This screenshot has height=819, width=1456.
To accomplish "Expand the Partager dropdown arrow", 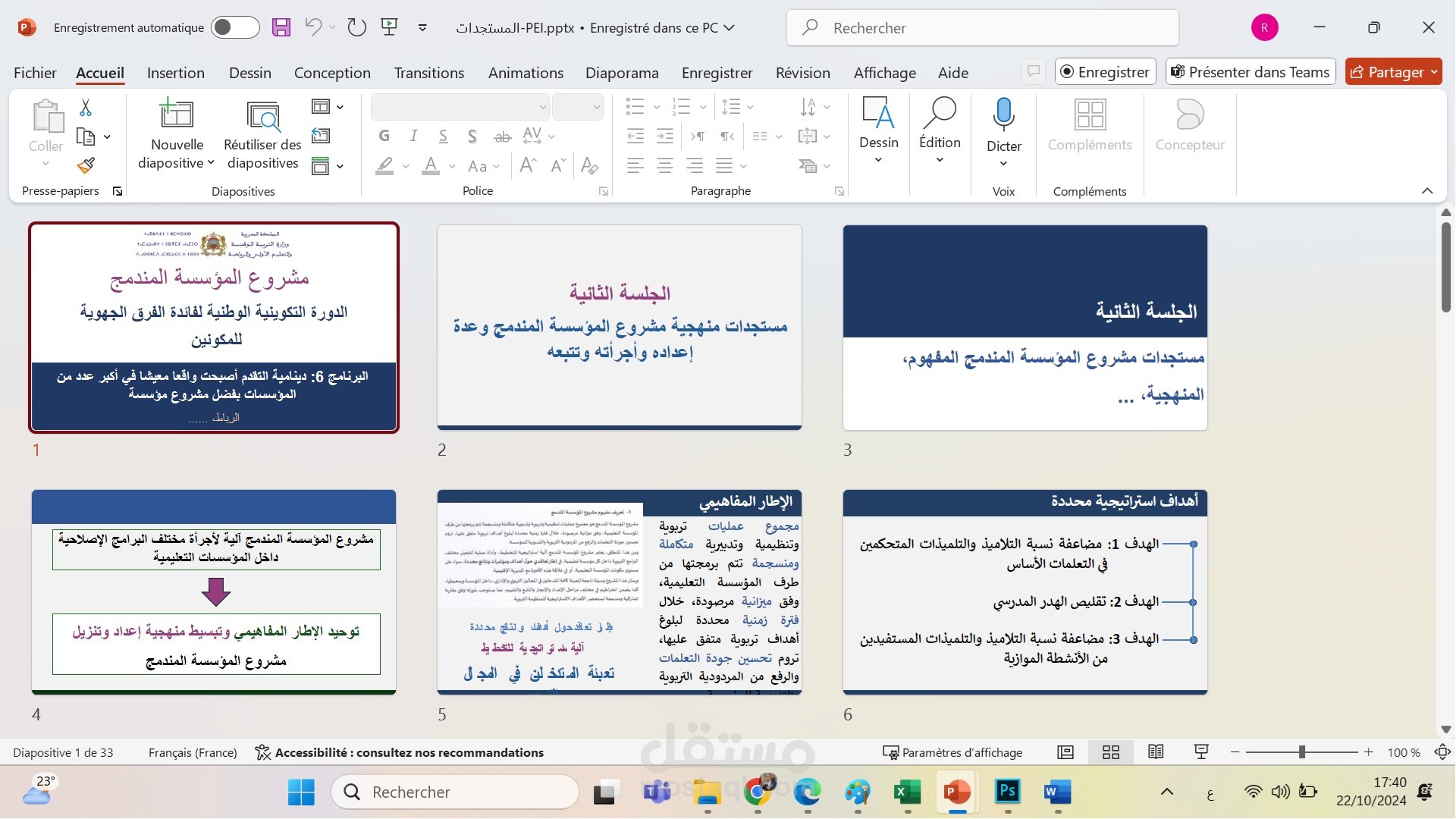I will point(1434,72).
